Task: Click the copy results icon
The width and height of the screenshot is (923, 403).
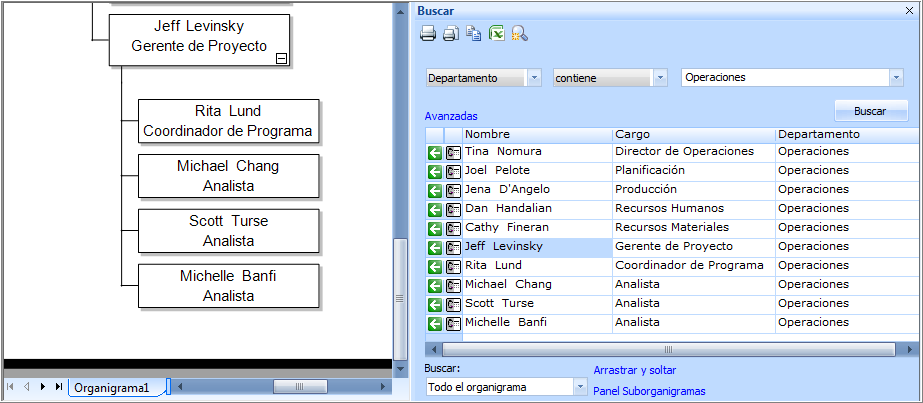Action: 473,34
